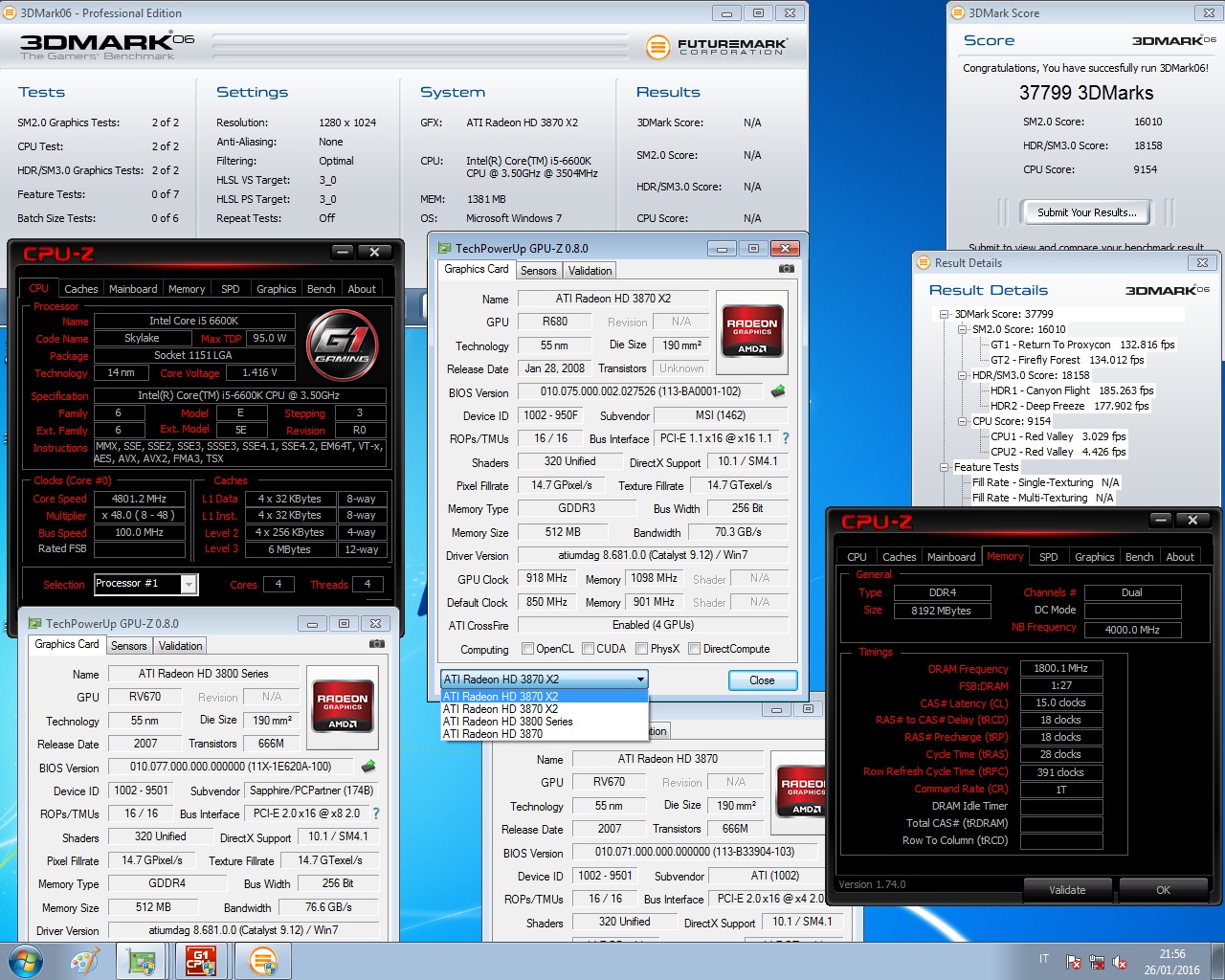Open the G1 CPU-Z icon on the taskbar
1225x980 pixels.
(x=201, y=961)
